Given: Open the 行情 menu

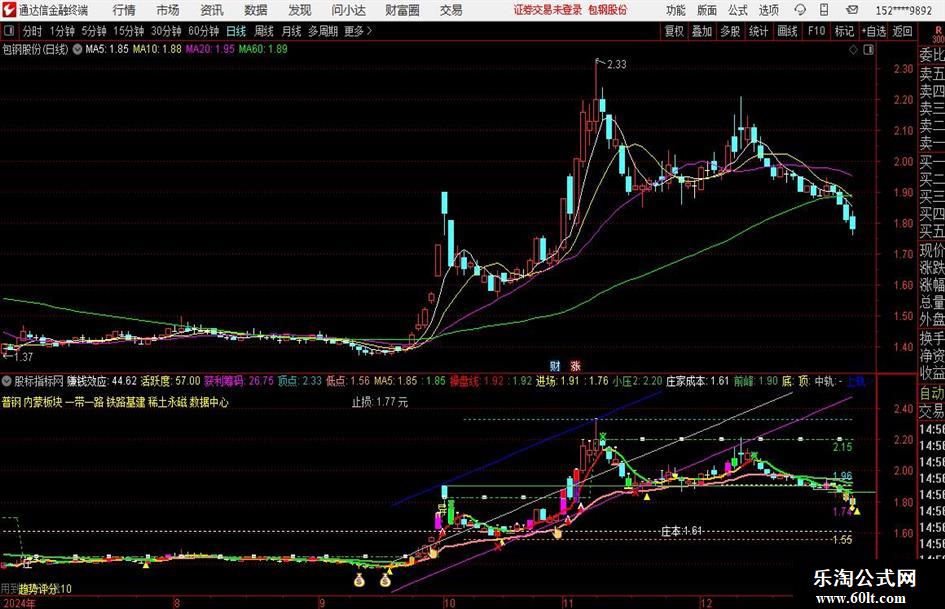Looking at the screenshot, I should pos(124,10).
